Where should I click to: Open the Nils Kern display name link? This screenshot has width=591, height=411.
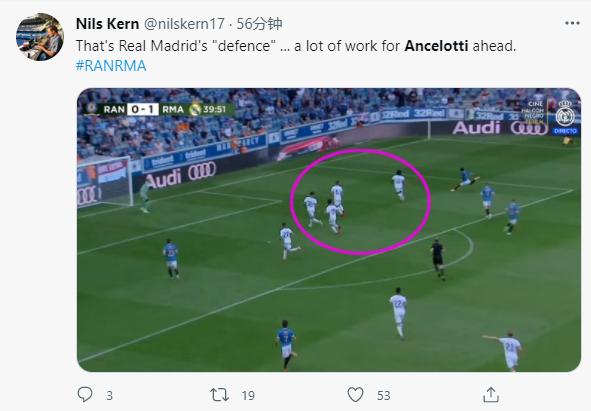107,24
